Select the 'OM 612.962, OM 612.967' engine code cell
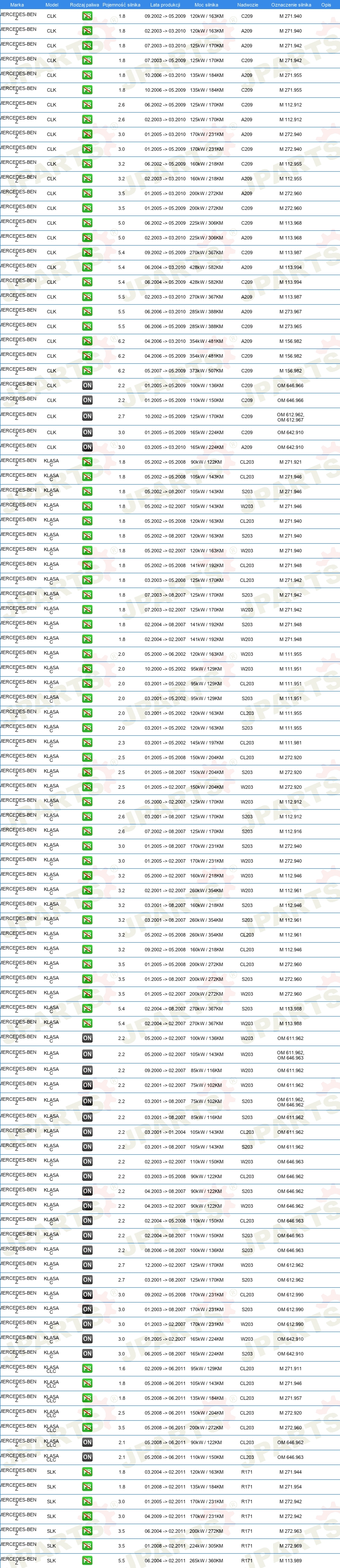Viewport: 340px width, 1568px height. point(290,417)
